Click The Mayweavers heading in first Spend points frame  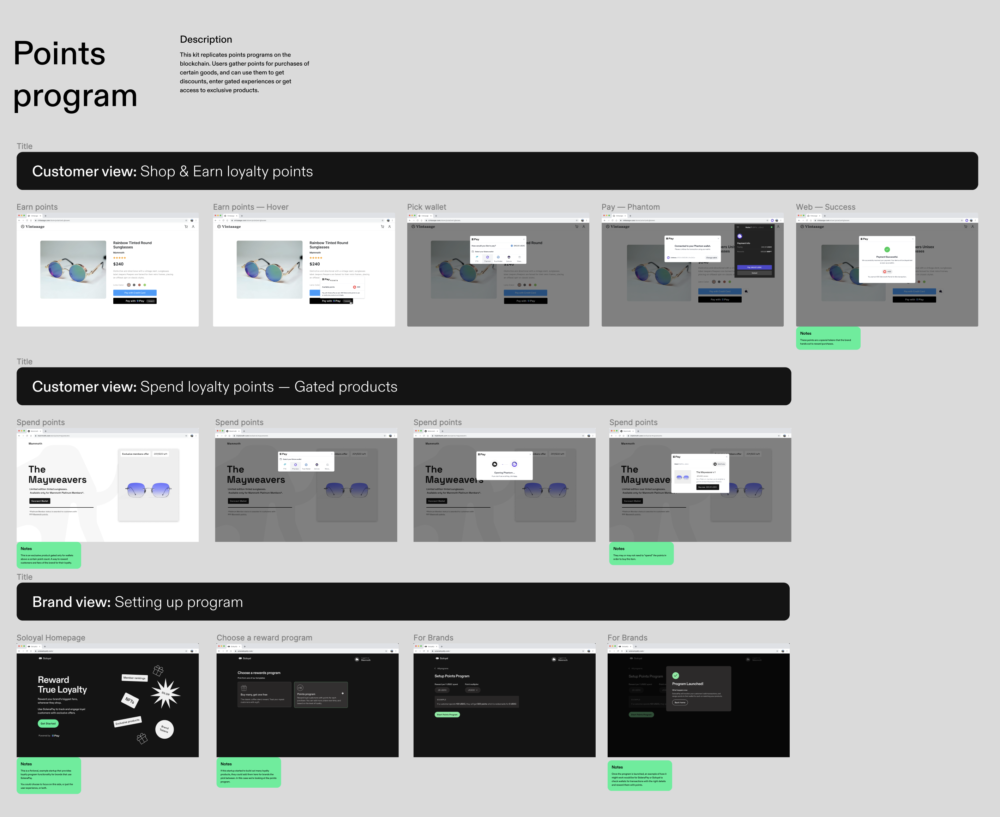tap(57, 475)
